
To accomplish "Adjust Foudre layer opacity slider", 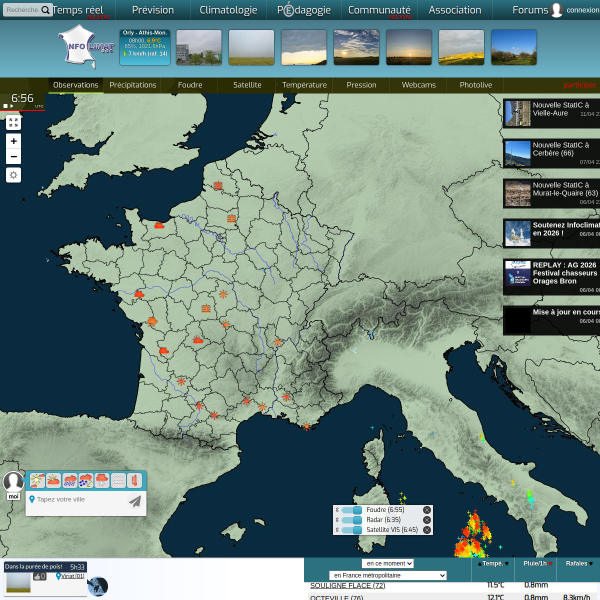I will [x=352, y=510].
